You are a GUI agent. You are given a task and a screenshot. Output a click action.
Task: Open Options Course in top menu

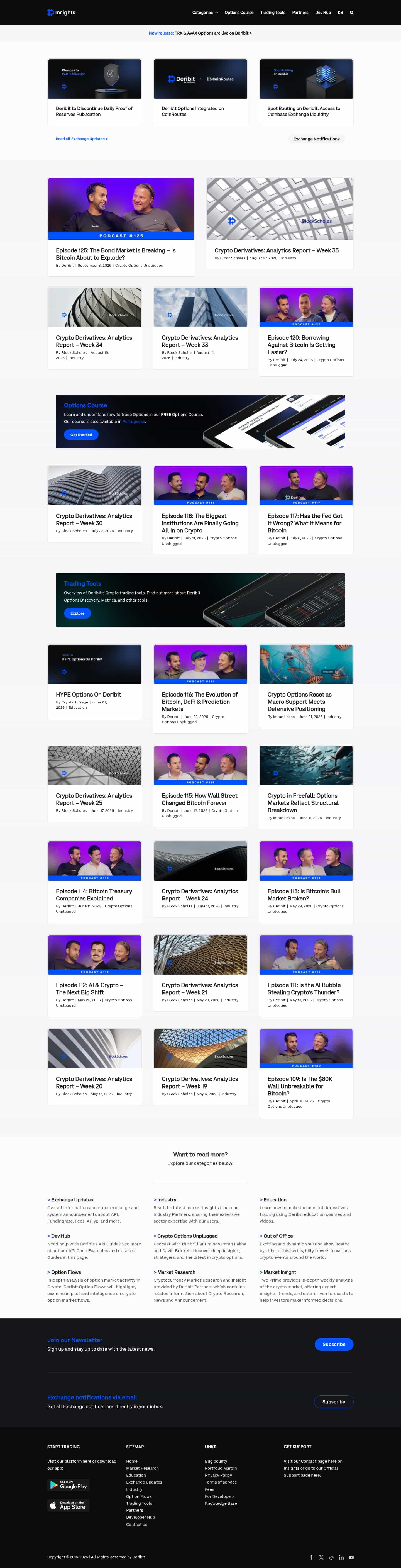tap(239, 12)
